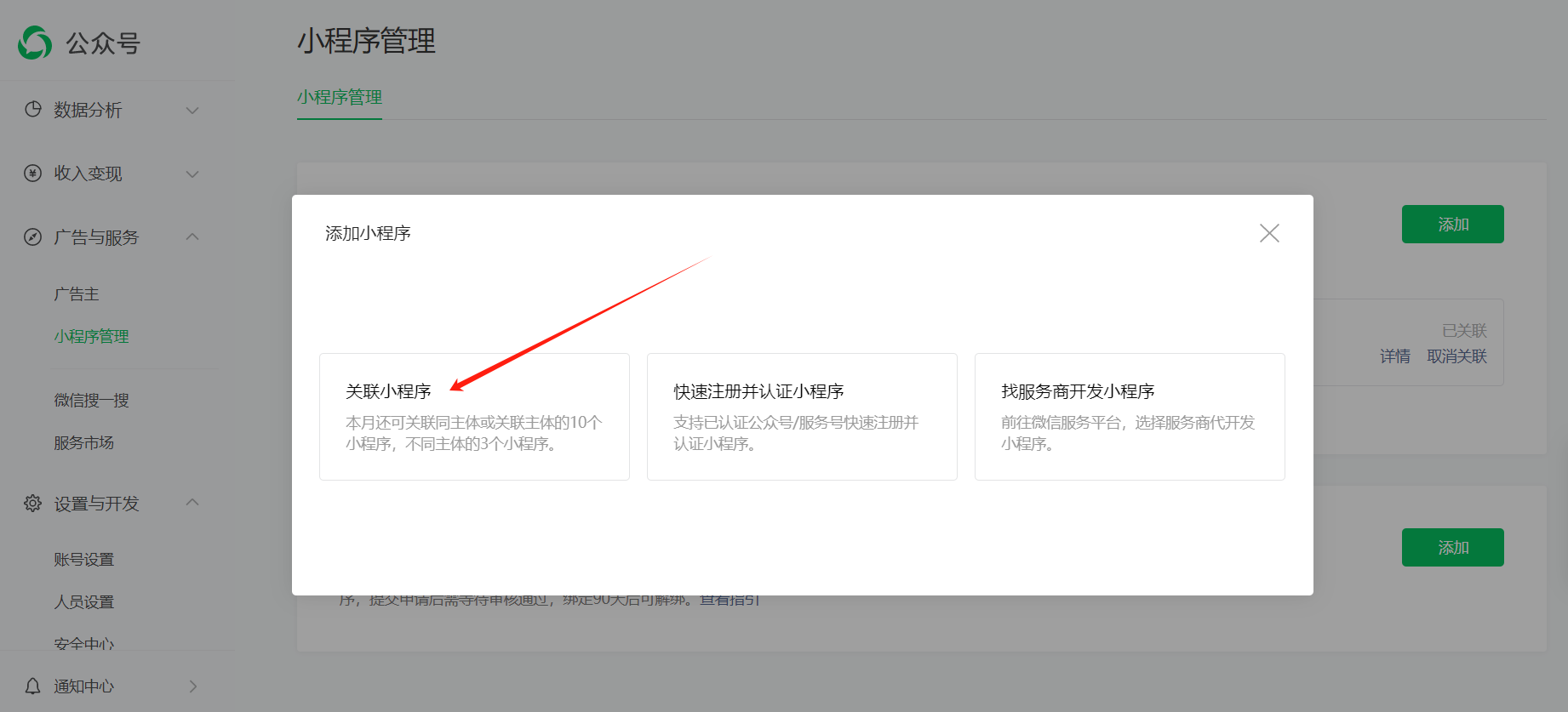Click the 收入变现 yen coin icon
Viewport: 1568px width, 712px height.
33,174
